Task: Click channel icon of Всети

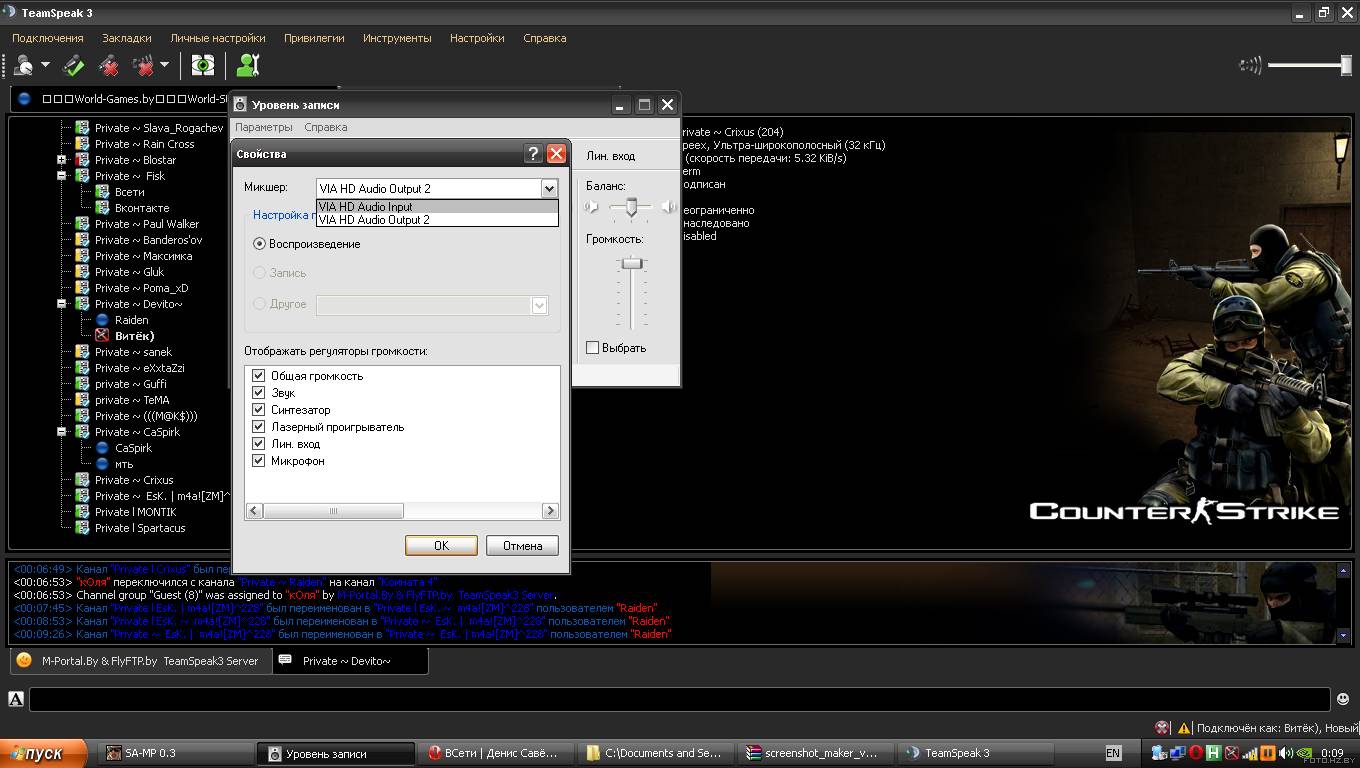Action: coord(102,192)
